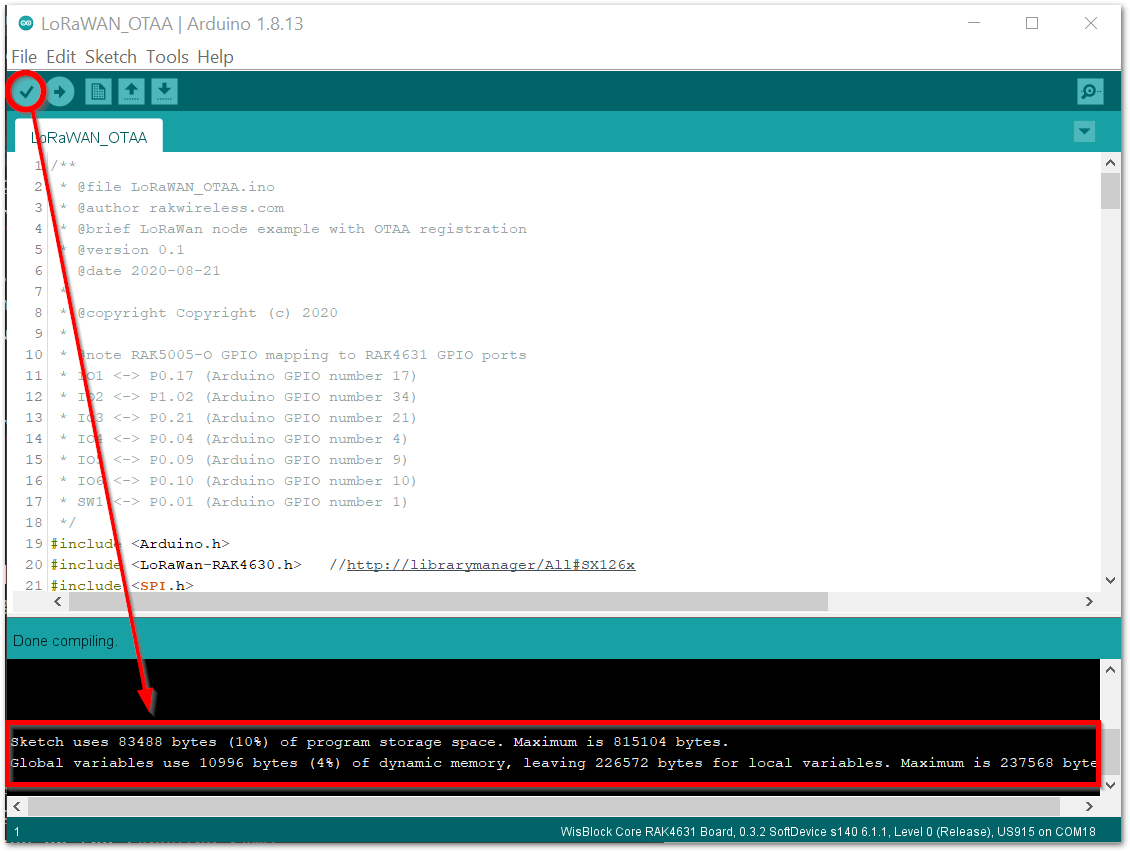The width and height of the screenshot is (1130, 852).
Task: Click the '@brief LoRaWan node example' line
Action: [x=293, y=228]
